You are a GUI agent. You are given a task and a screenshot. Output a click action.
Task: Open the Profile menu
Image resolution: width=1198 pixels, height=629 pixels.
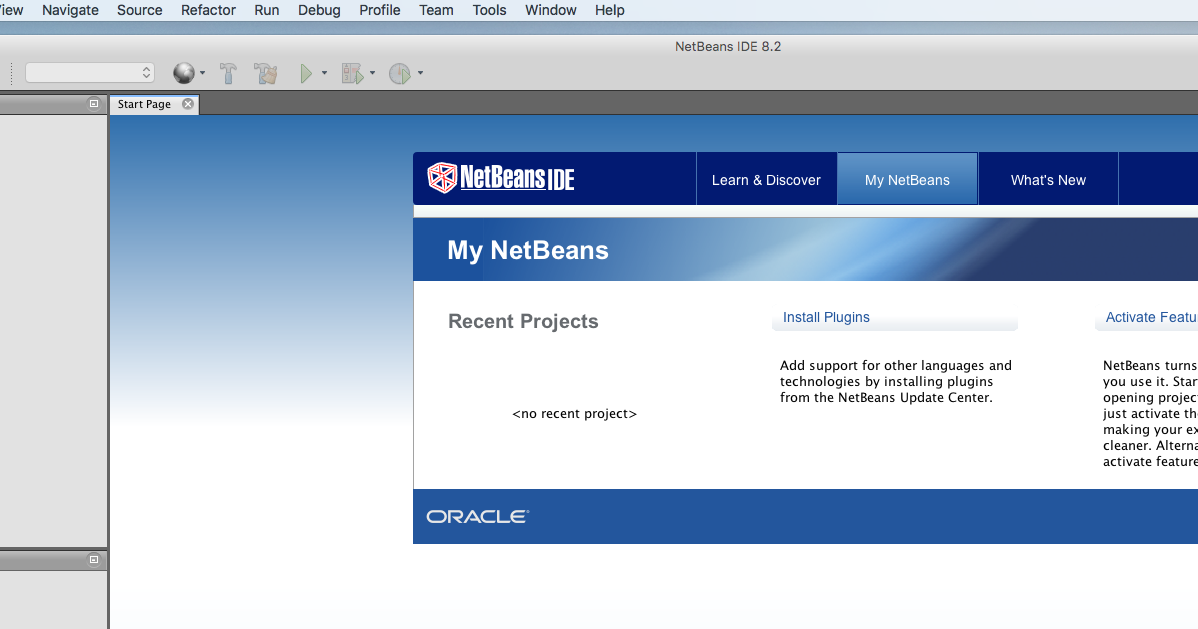[380, 10]
